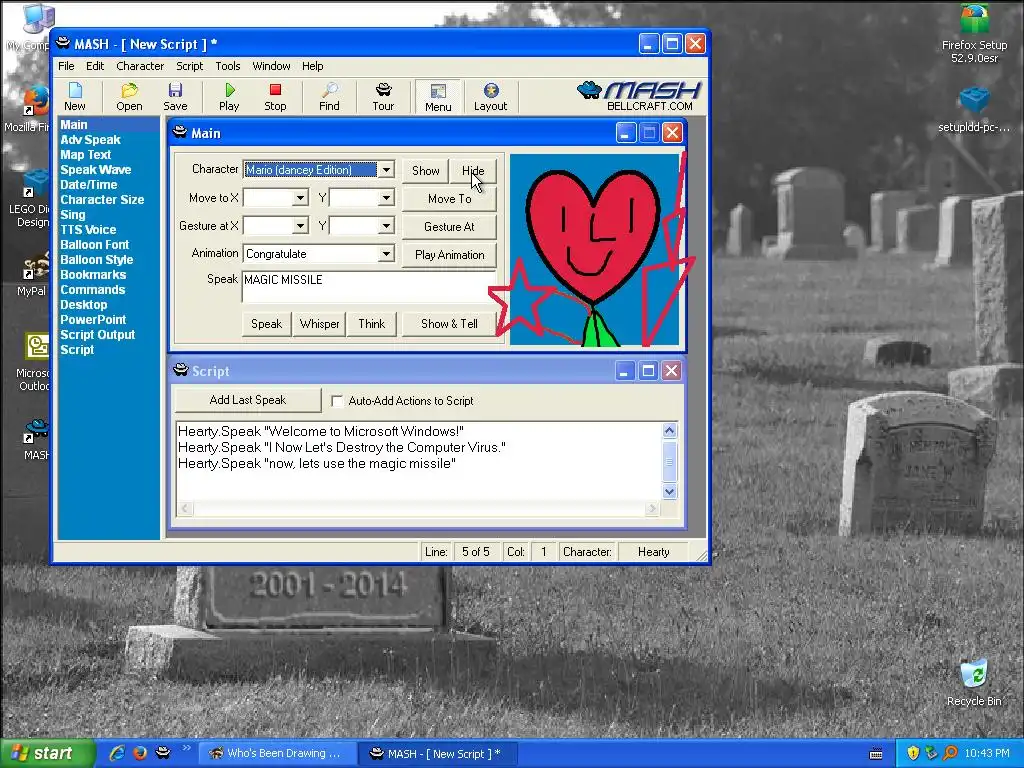1024x768 pixels.
Task: Click the Whisper button
Action: pos(319,324)
